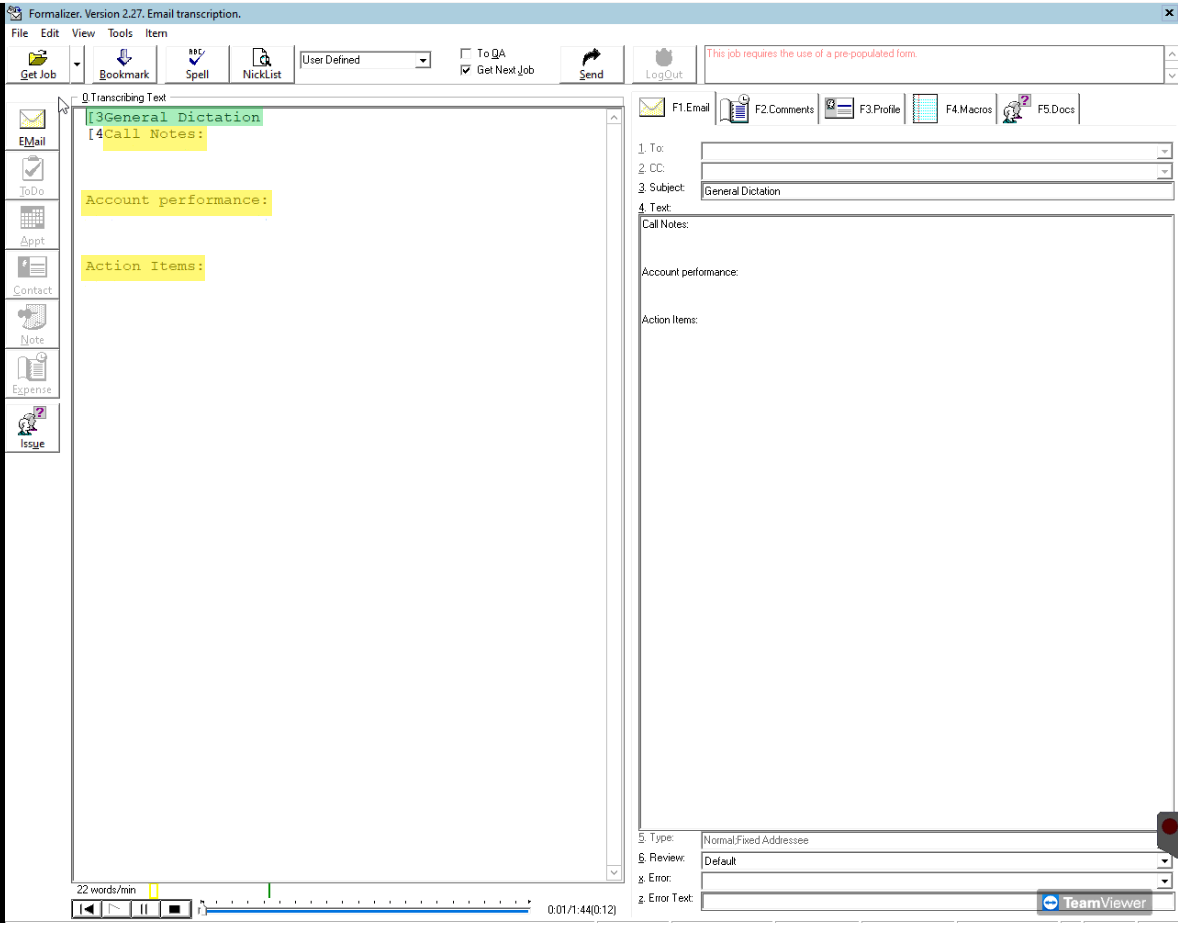Open the Tools menu
The image size is (1178, 926).
click(120, 33)
